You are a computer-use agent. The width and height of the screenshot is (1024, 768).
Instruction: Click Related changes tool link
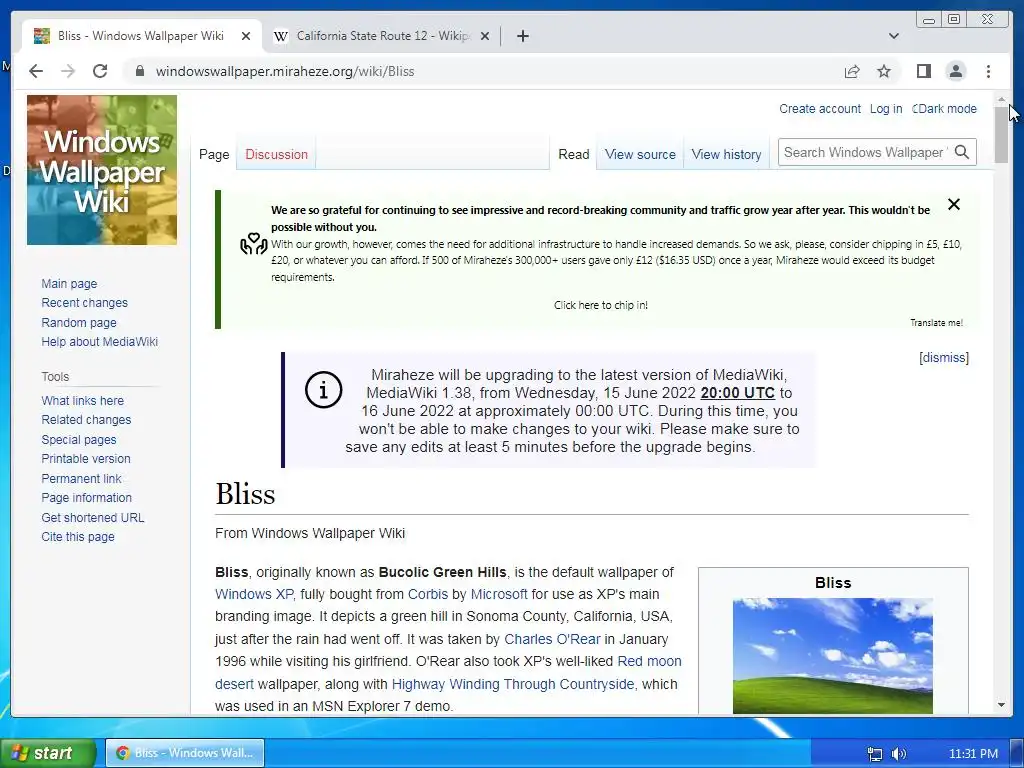(x=86, y=420)
